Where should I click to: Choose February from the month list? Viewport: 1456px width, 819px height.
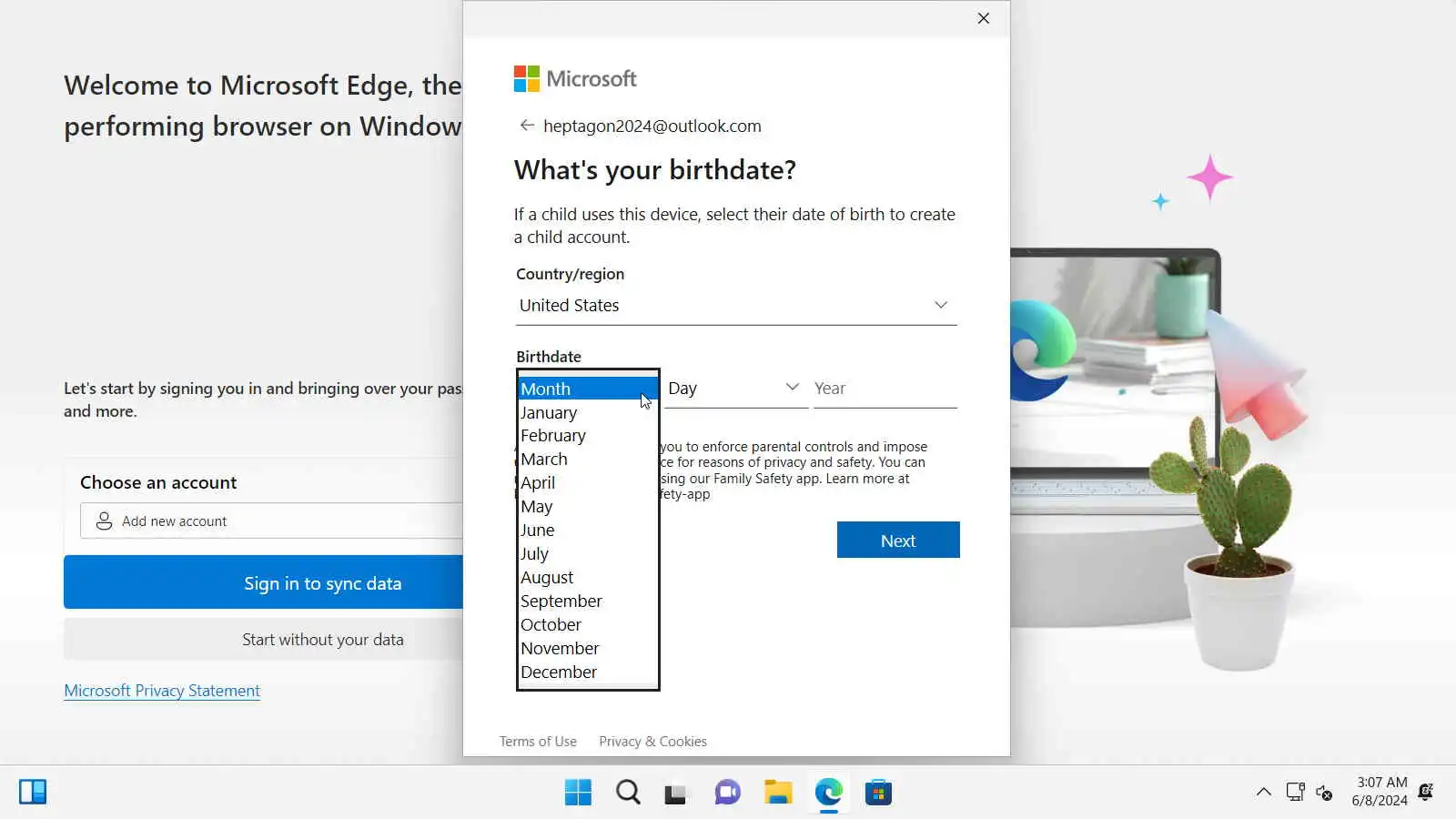tap(588, 436)
